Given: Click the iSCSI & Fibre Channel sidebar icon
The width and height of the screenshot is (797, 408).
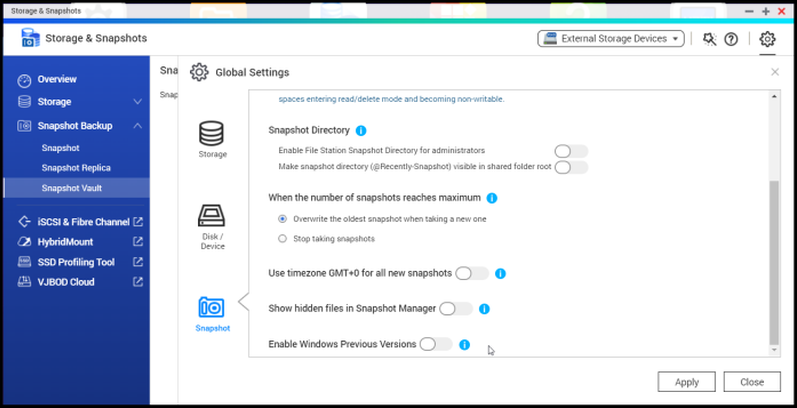Looking at the screenshot, I should (24, 222).
